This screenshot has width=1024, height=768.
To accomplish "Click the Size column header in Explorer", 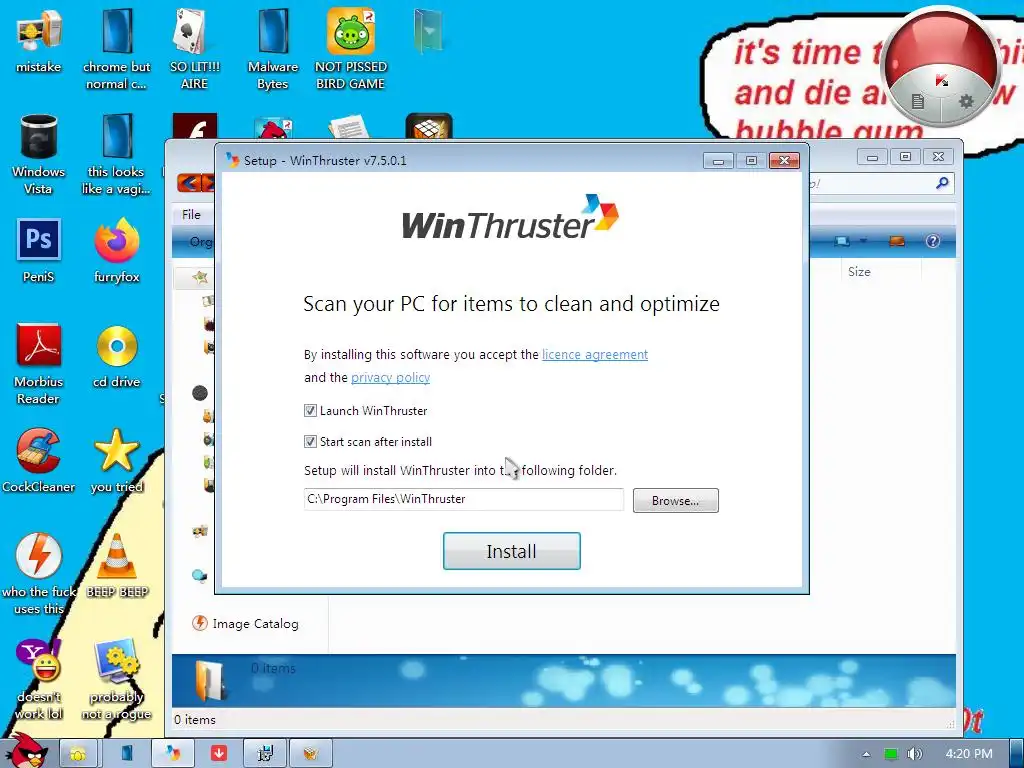I will pos(859,272).
